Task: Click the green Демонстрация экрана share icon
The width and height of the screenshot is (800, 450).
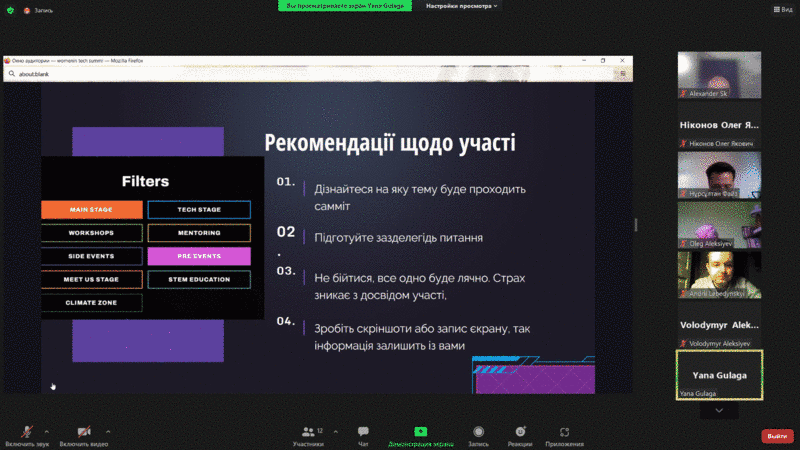Action: tap(421, 431)
